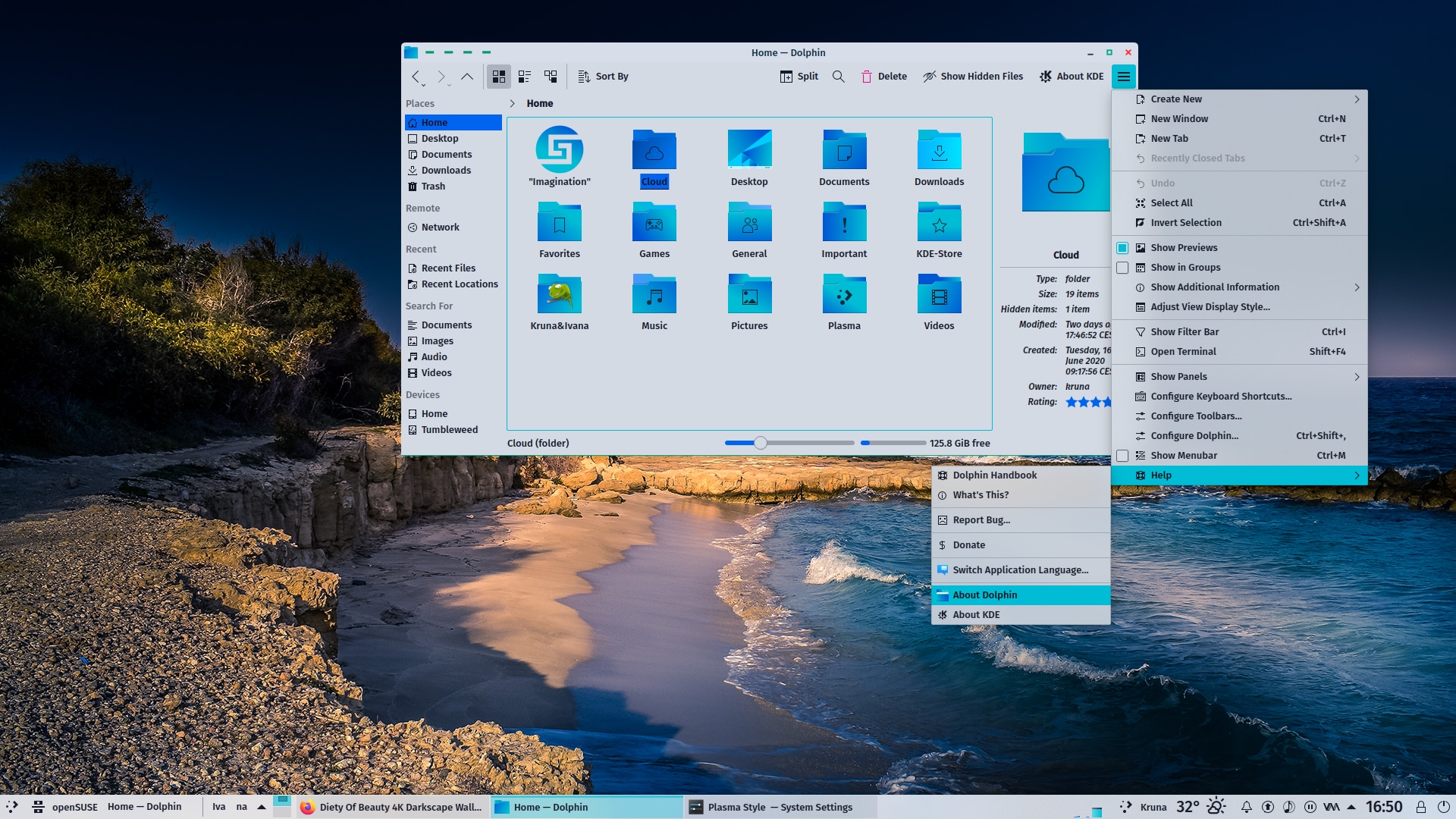The image size is (1456, 819).
Task: Click the icon zoom slider handle in the status bar
Action: [x=761, y=443]
